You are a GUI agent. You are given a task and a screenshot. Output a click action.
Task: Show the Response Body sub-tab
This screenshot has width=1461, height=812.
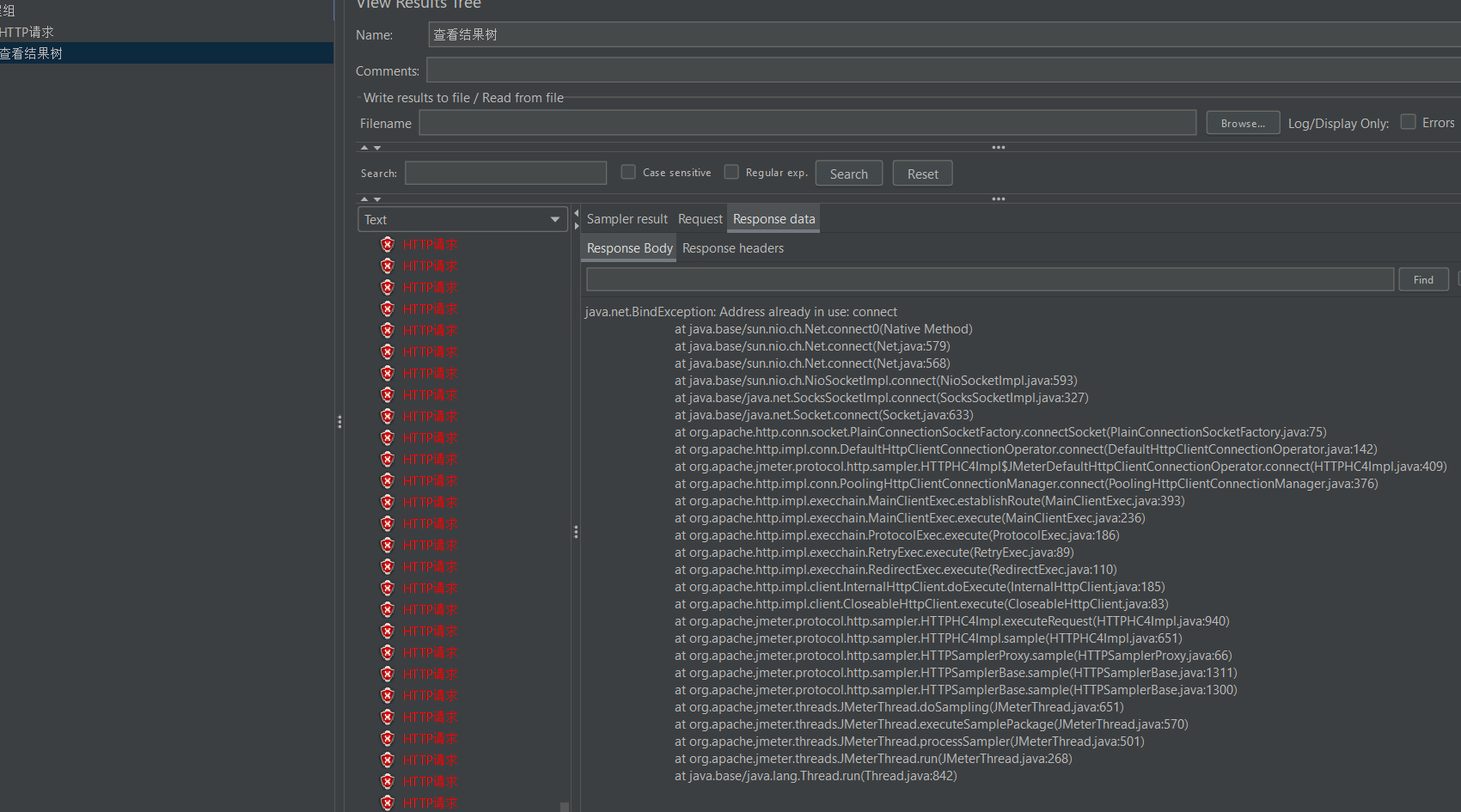630,248
